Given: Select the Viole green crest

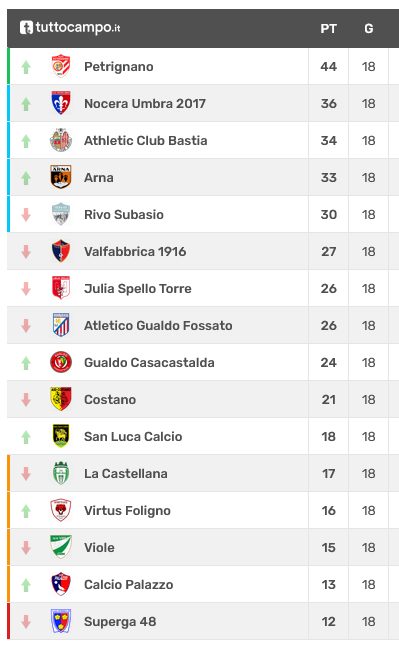Looking at the screenshot, I should tap(61, 547).
